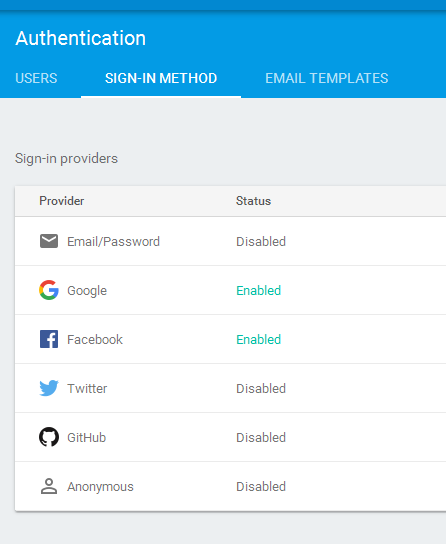Screen dimensions: 446x544
Task: Open the Email/Password provider row
Action: (230, 241)
